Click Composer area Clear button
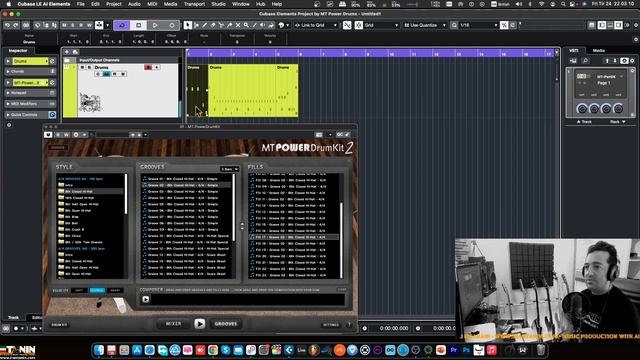640x360 pixels. tap(342, 289)
